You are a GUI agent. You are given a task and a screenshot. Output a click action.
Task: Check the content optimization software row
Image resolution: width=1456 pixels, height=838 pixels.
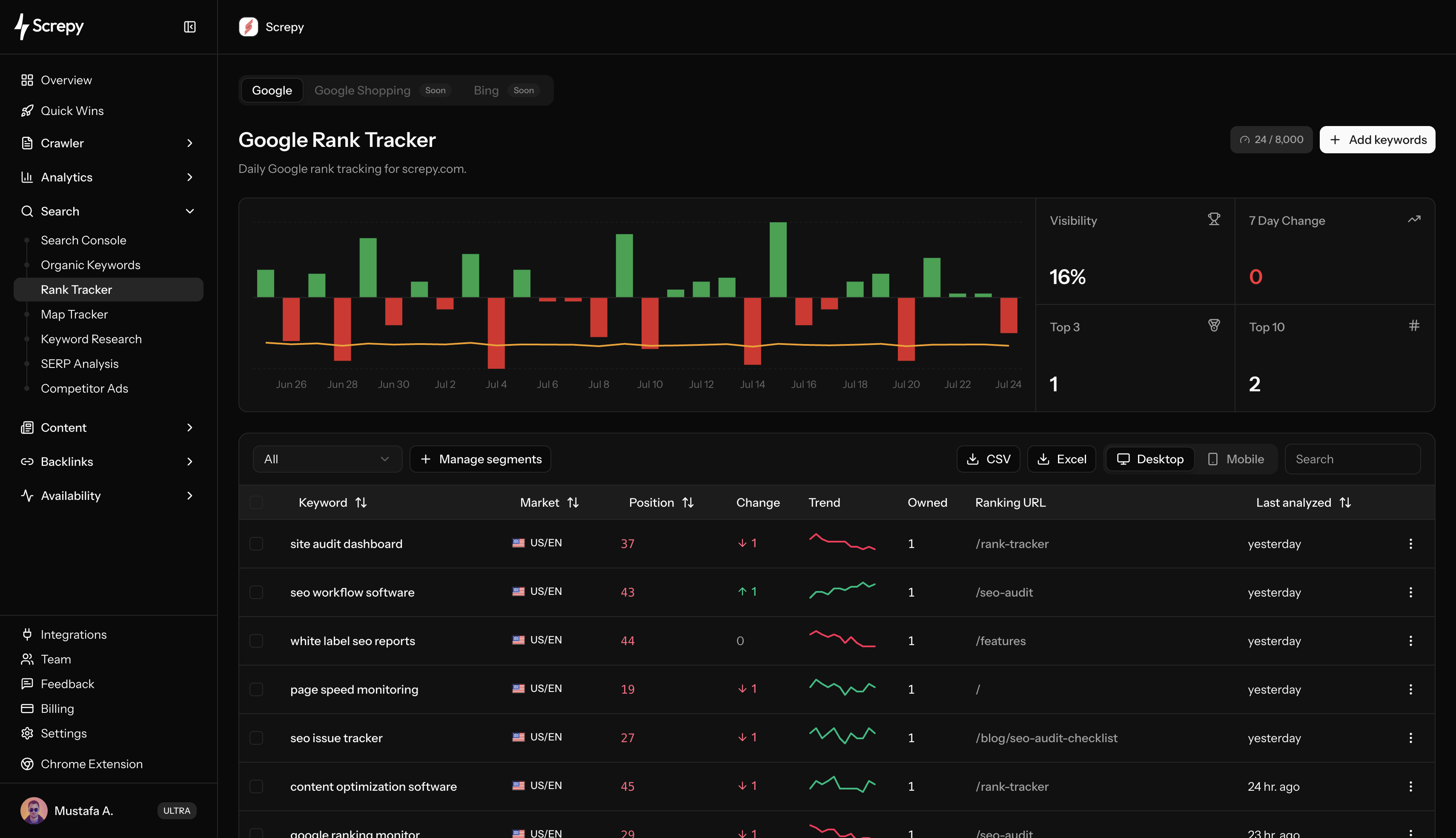(257, 787)
